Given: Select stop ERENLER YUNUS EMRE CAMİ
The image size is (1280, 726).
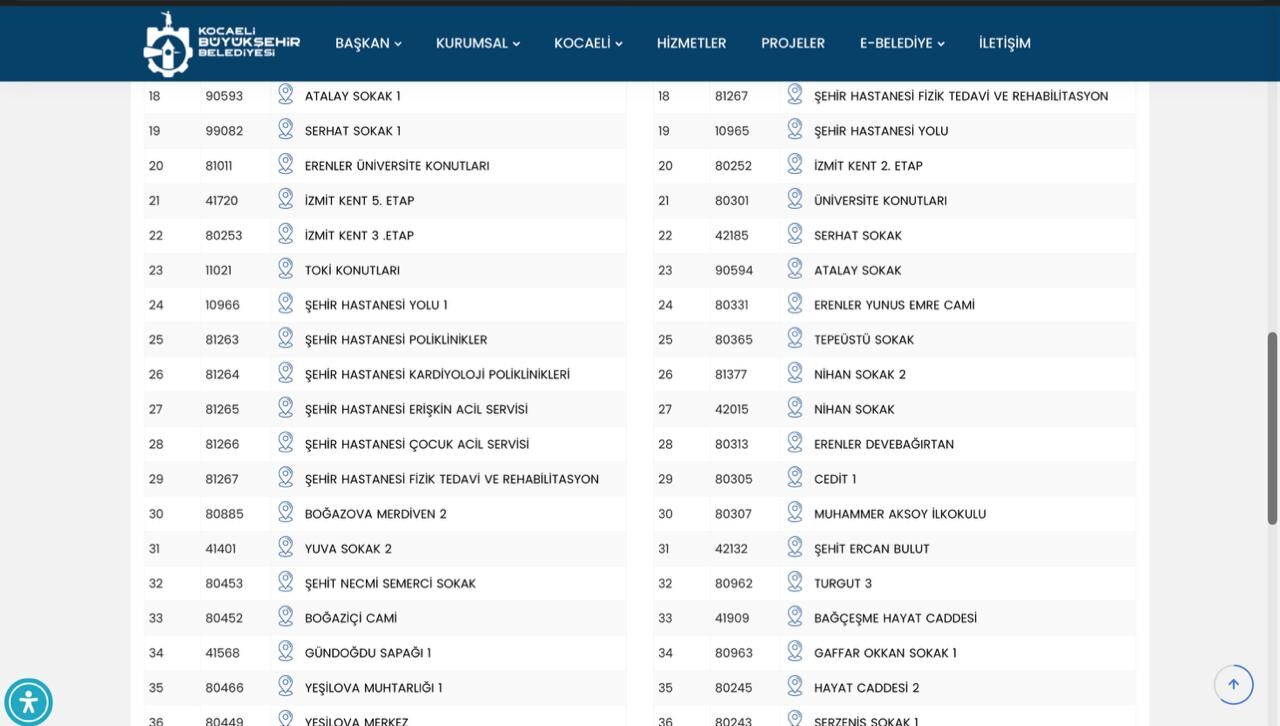Looking at the screenshot, I should 894,305.
